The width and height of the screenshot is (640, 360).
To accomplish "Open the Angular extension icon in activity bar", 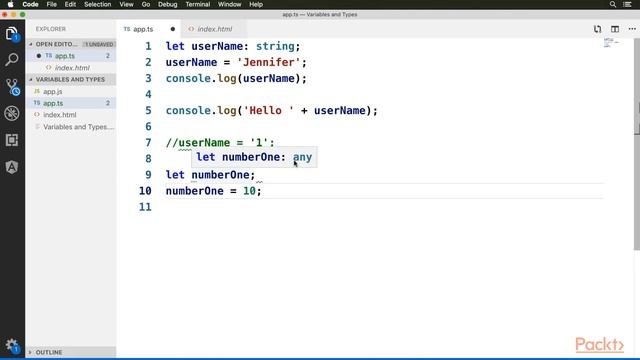I will [12, 167].
